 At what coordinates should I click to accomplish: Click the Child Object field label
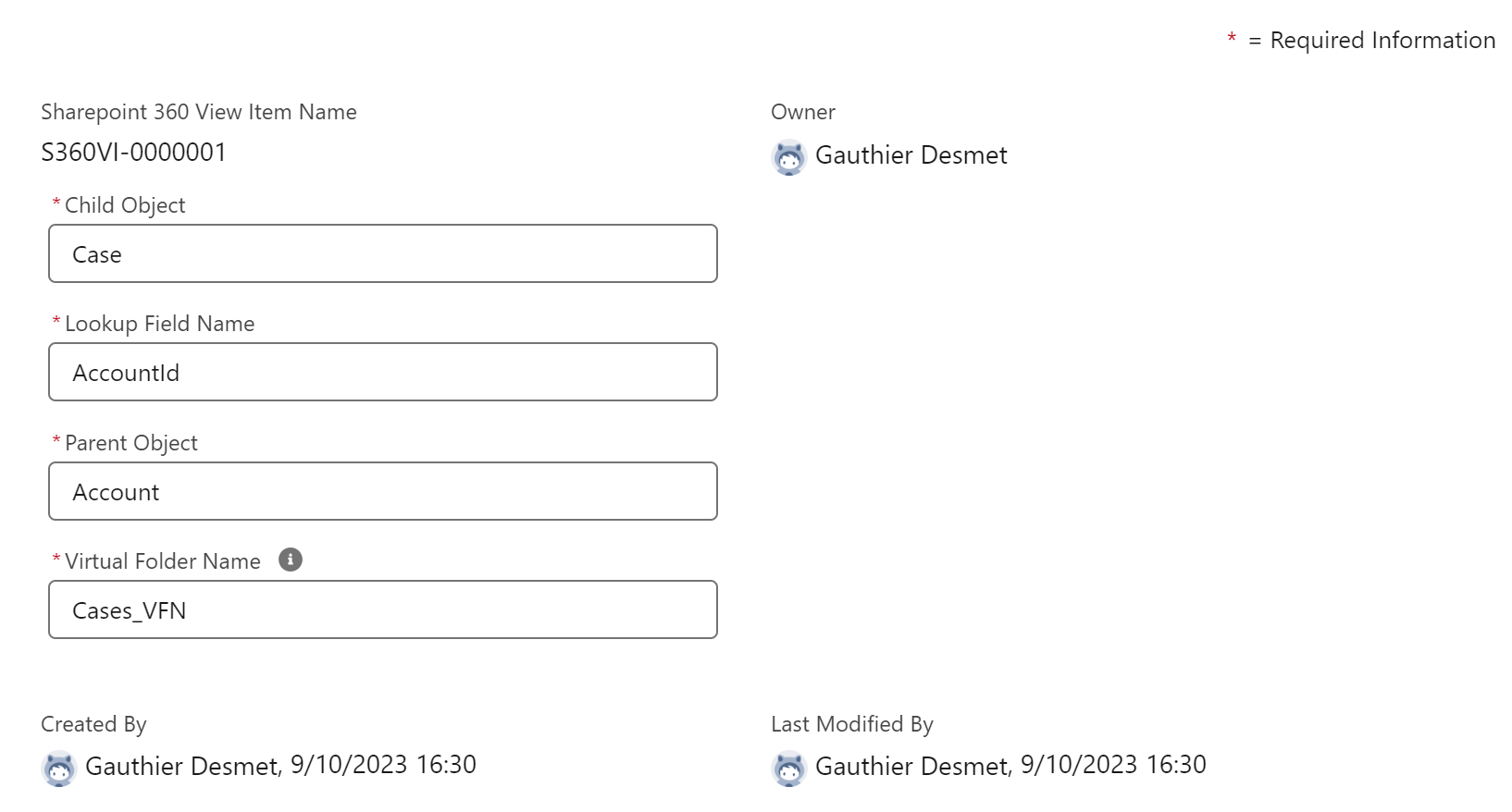point(125,205)
